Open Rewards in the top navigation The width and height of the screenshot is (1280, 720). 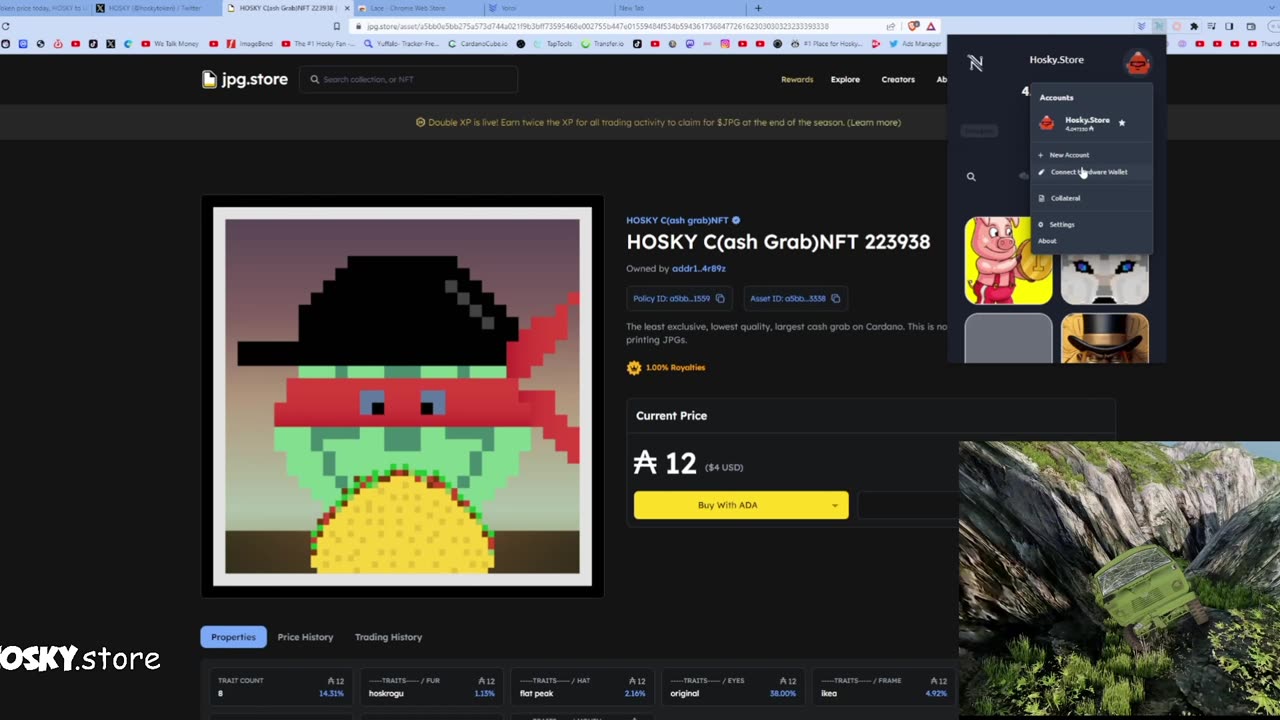797,79
